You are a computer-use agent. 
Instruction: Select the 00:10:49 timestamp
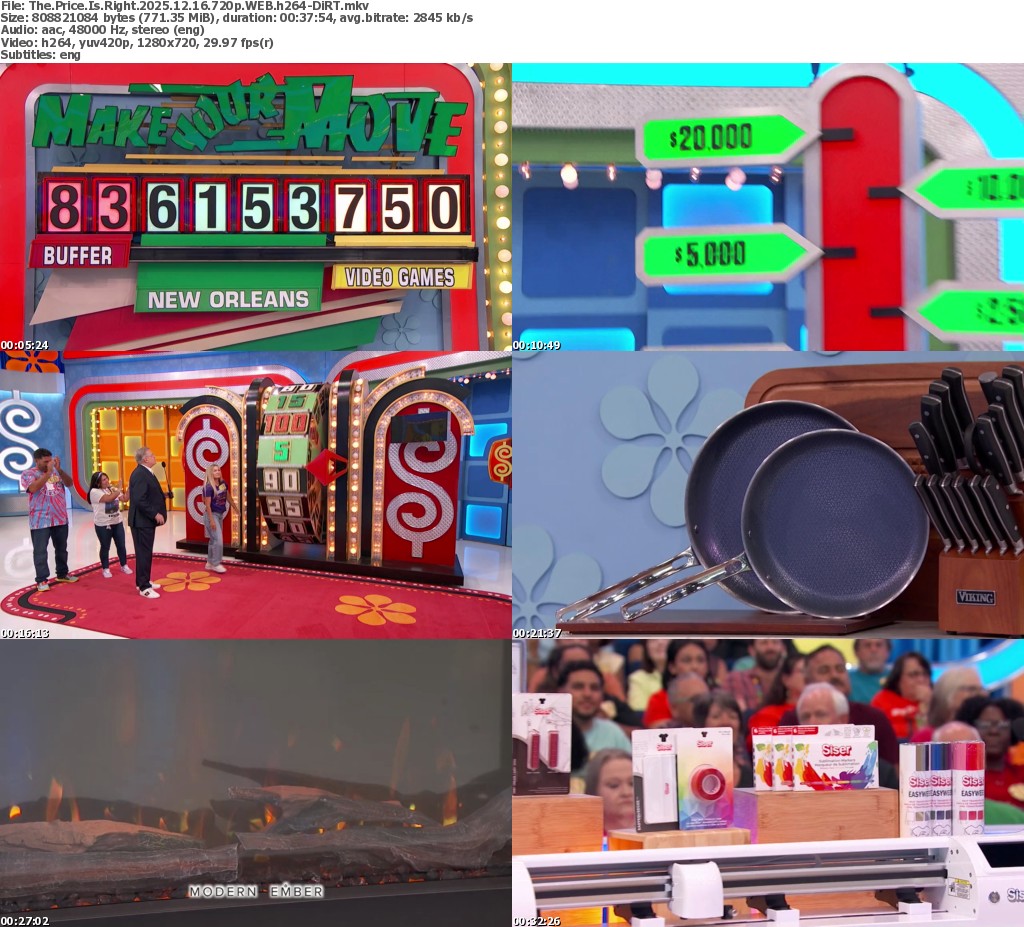click(x=537, y=345)
